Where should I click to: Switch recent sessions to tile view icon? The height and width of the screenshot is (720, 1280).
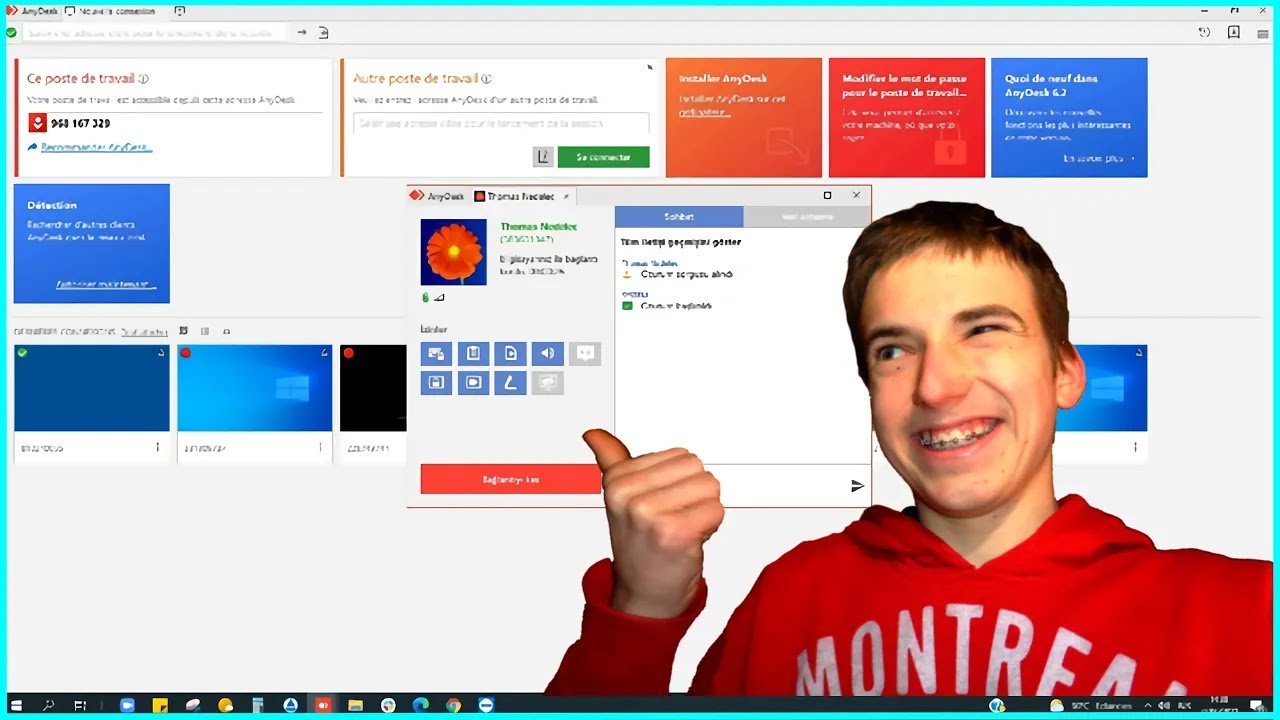pos(183,331)
